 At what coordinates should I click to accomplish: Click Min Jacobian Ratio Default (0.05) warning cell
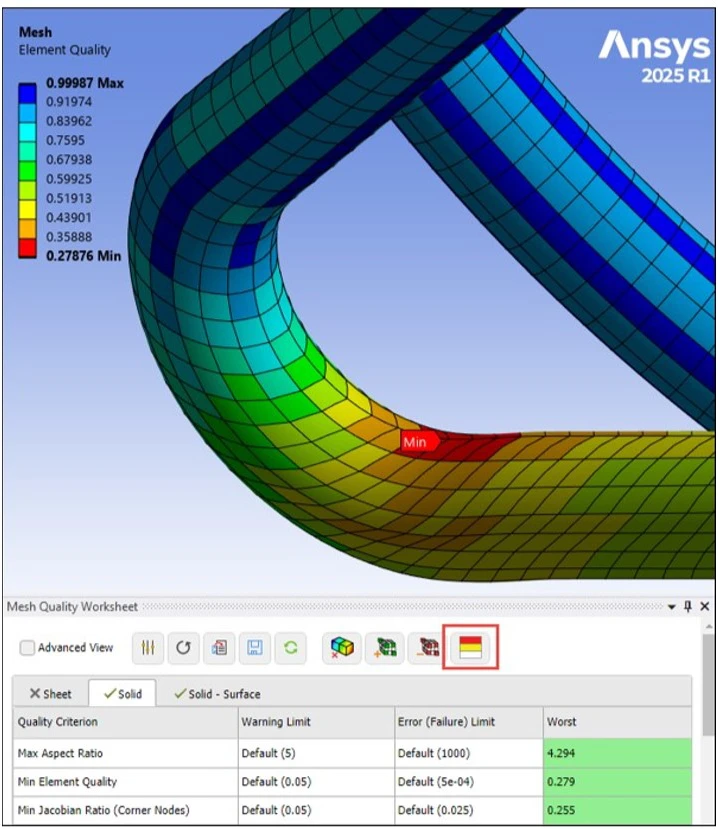tap(316, 810)
